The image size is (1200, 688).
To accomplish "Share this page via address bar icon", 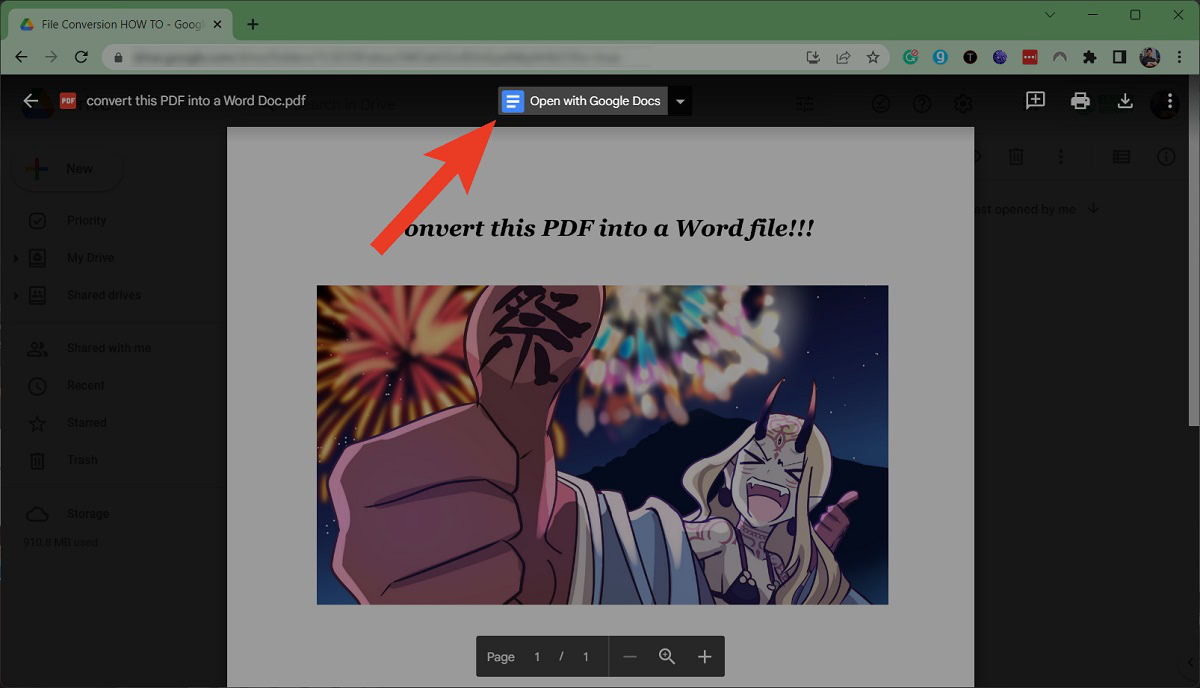I will tap(843, 57).
